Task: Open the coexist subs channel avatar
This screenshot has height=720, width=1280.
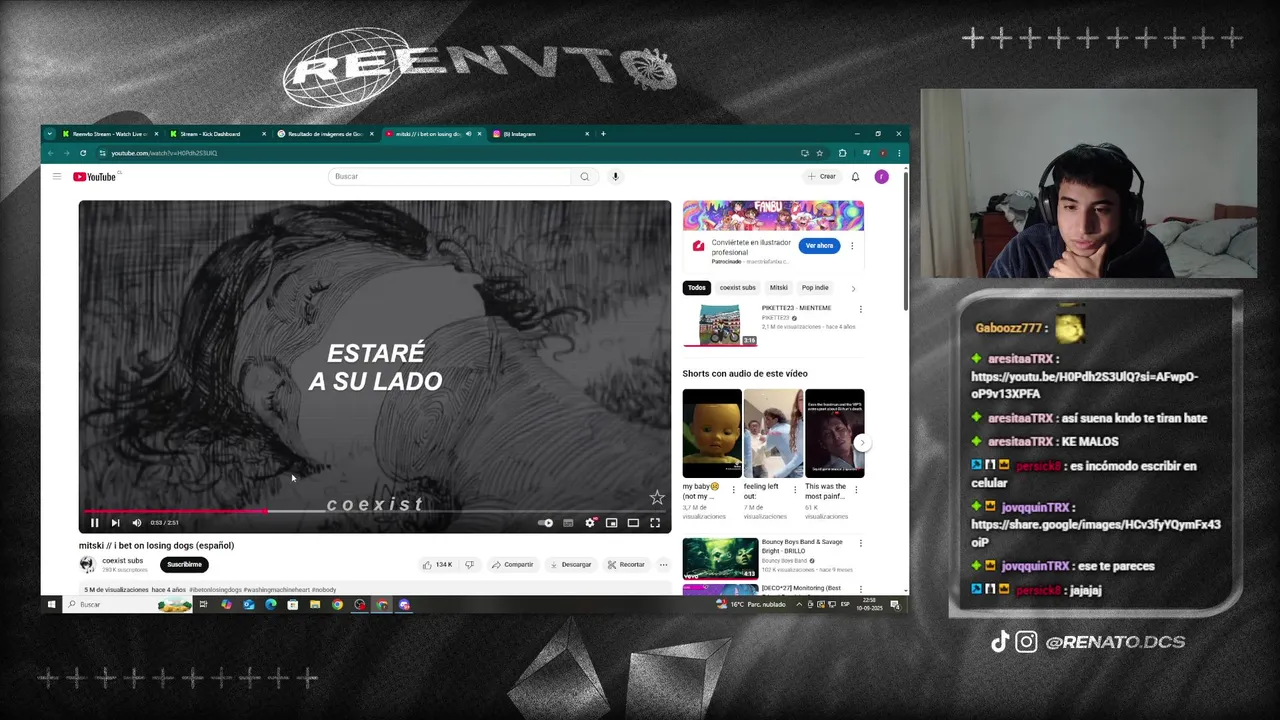Action: coord(87,564)
